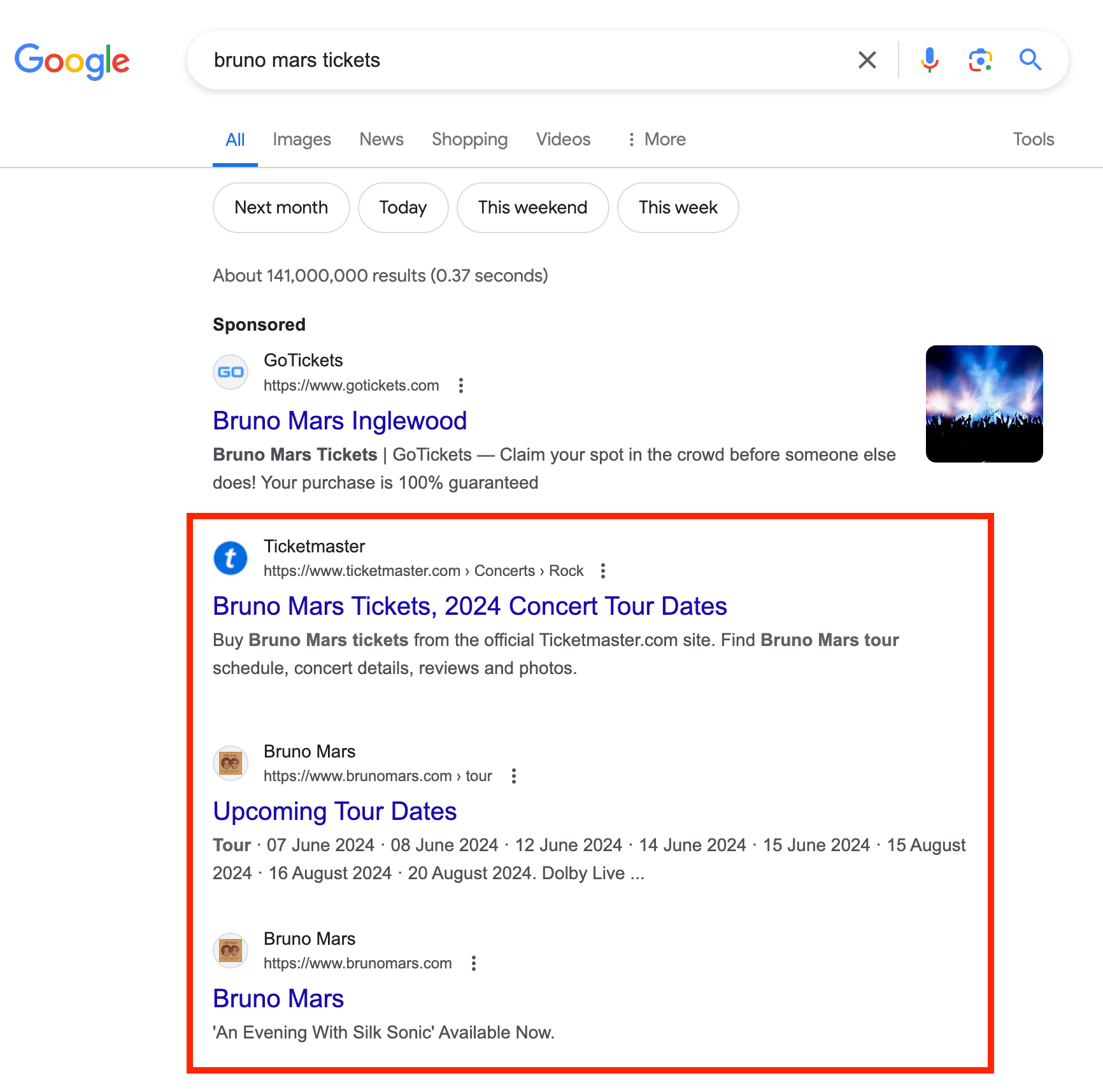1103x1092 pixels.
Task: Open the Videos tab
Action: click(564, 140)
